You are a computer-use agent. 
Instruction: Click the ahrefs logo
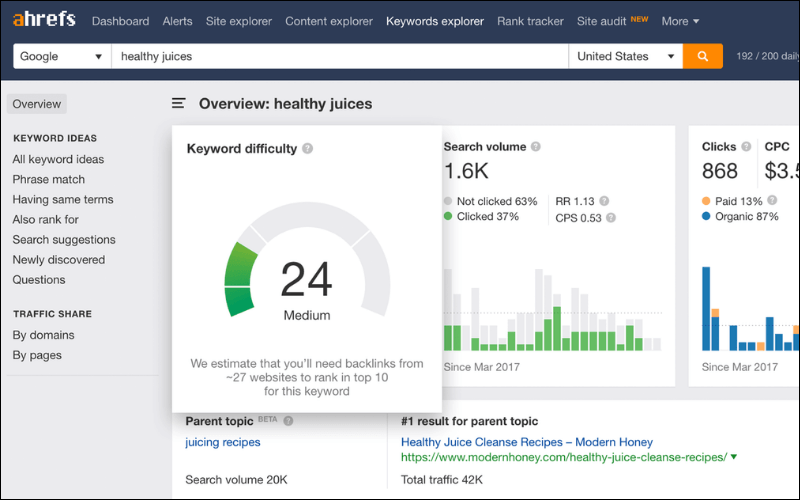pos(44,20)
